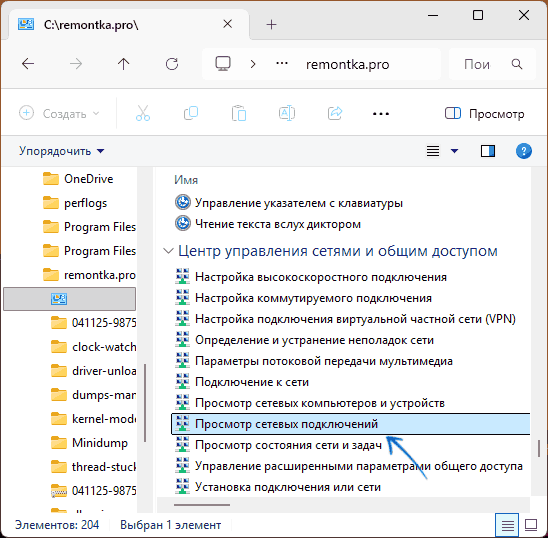Select the Minidump folder
This screenshot has height=538, width=548.
[89, 443]
